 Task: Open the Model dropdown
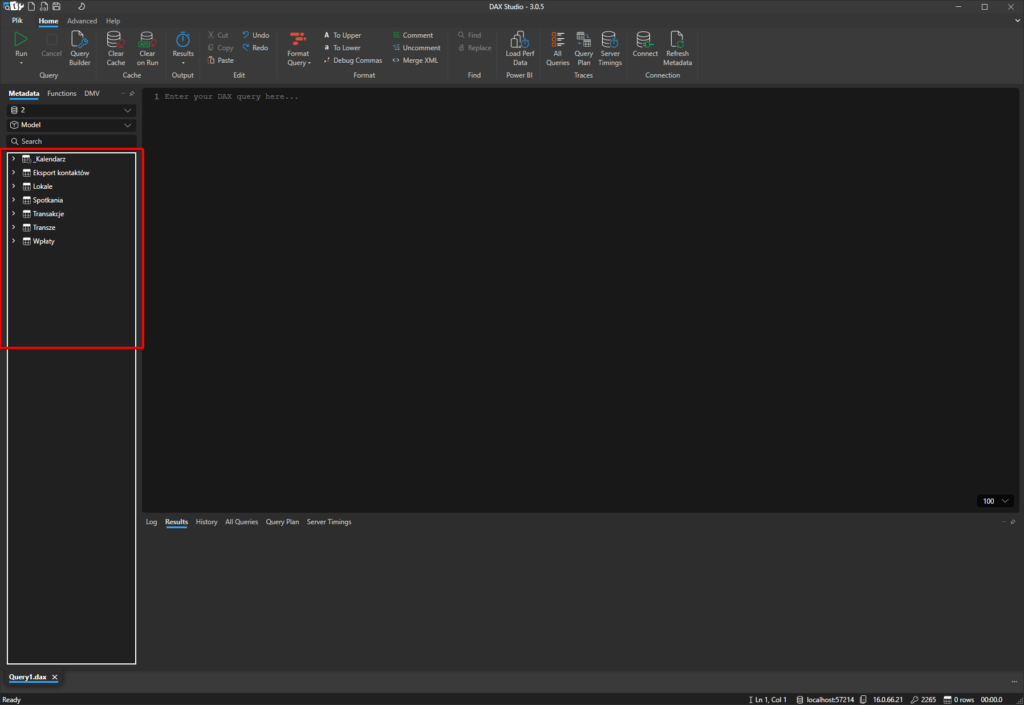[x=71, y=125]
